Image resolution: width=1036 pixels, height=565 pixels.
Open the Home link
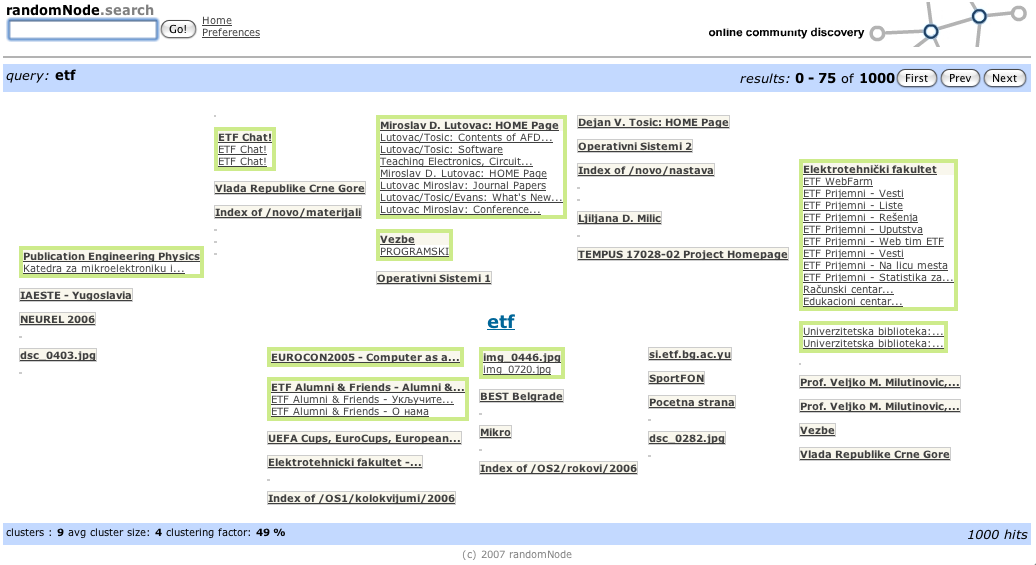coord(217,20)
